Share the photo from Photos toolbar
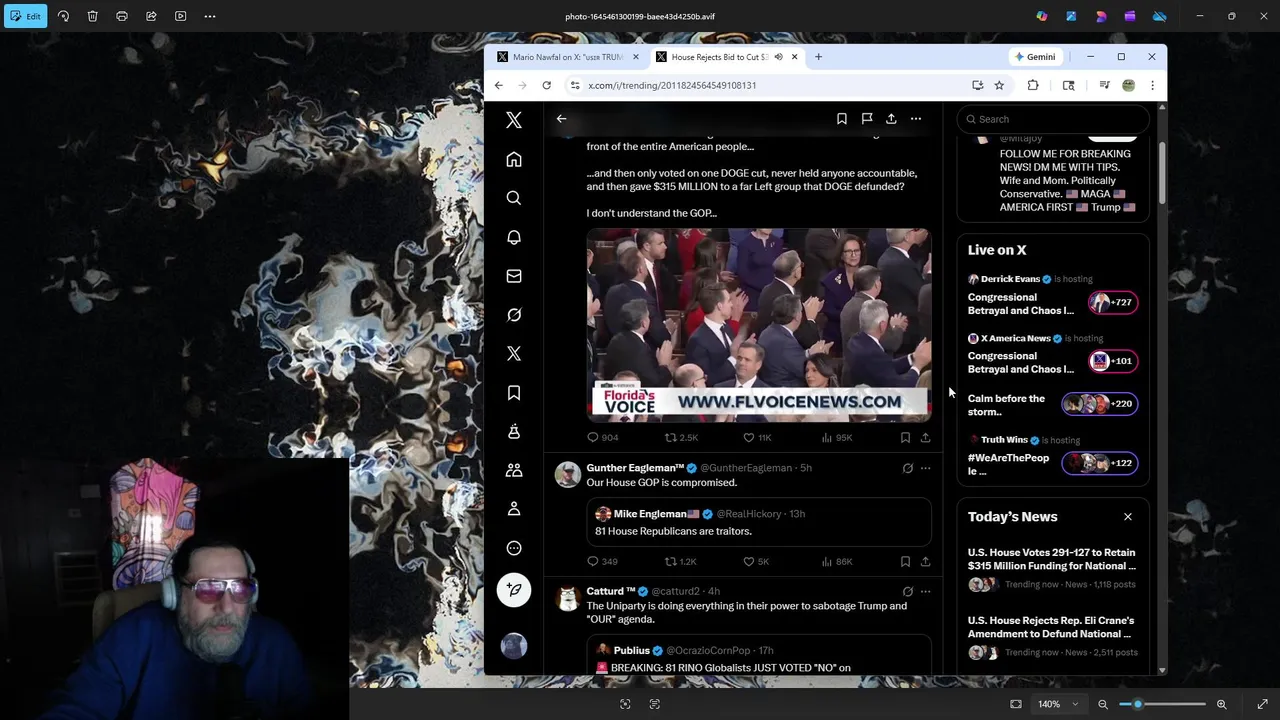Screen dimensions: 1280x720 [151, 16]
